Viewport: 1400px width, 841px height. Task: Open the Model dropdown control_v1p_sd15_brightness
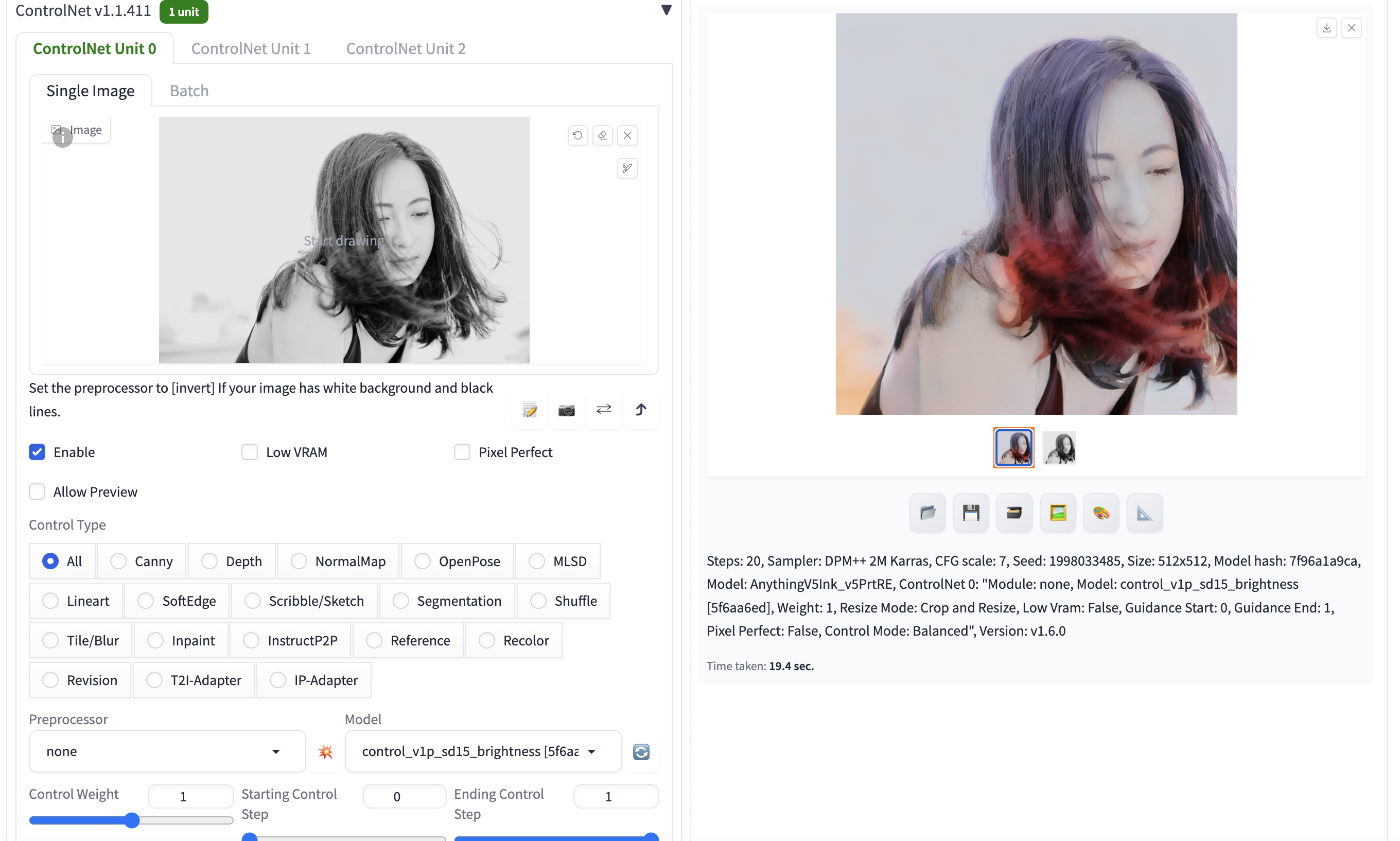[x=482, y=751]
